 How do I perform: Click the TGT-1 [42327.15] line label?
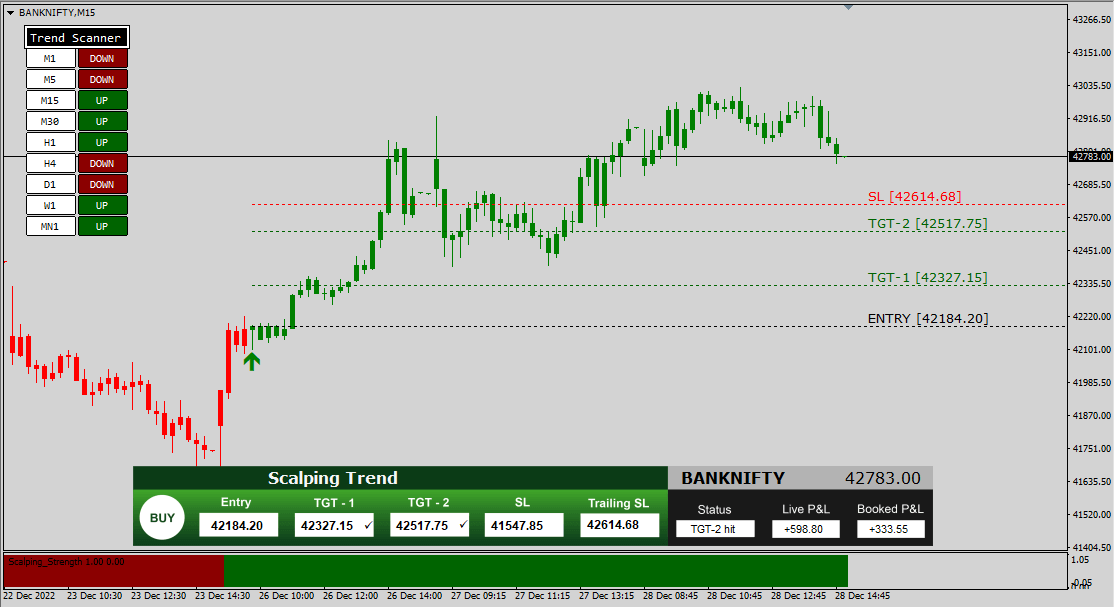[927, 277]
